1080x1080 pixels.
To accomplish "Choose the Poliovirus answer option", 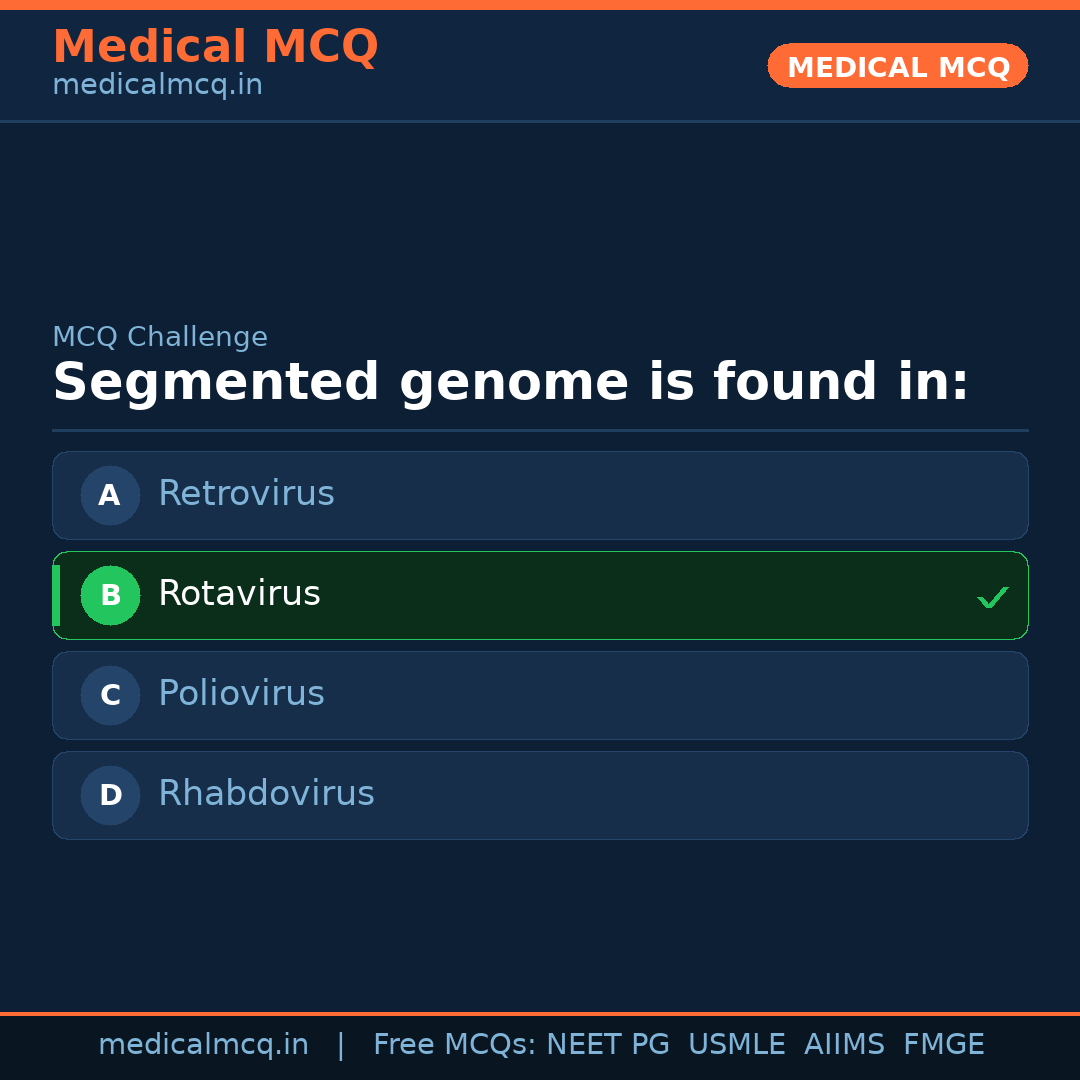I will (241, 694).
